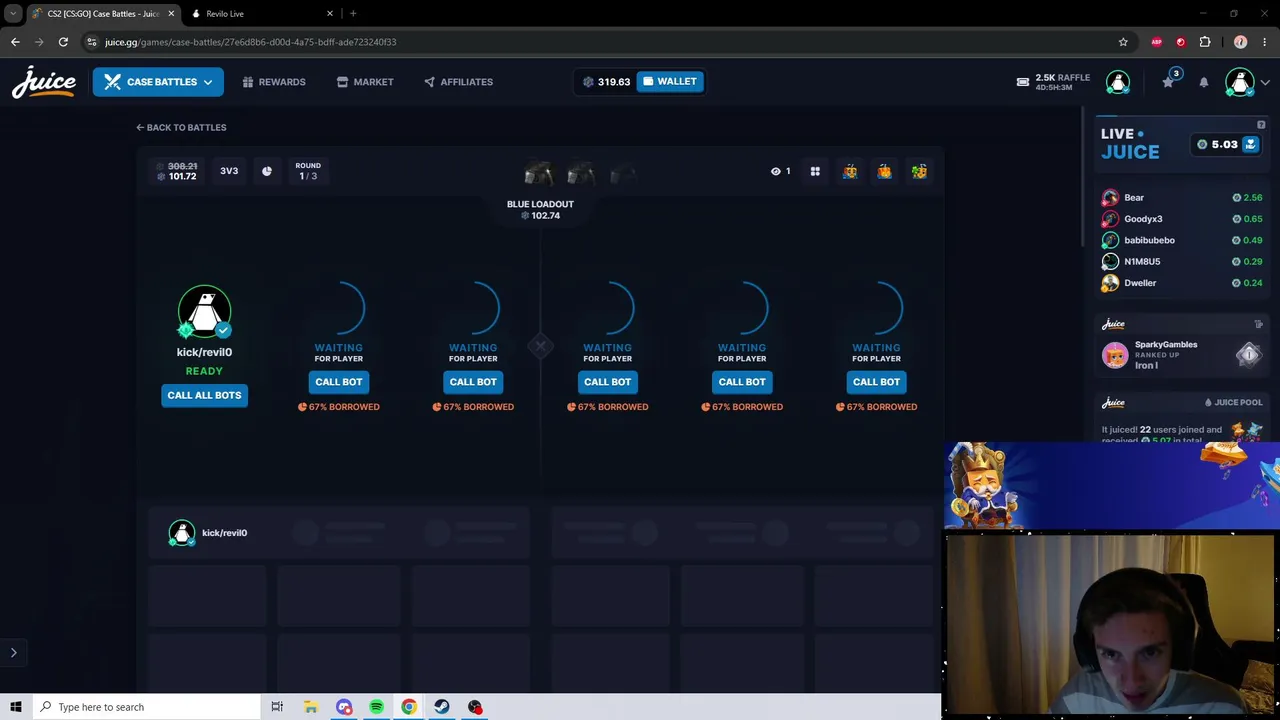Open the tab search dropdown
The width and height of the screenshot is (1280, 720).
[x=13, y=14]
